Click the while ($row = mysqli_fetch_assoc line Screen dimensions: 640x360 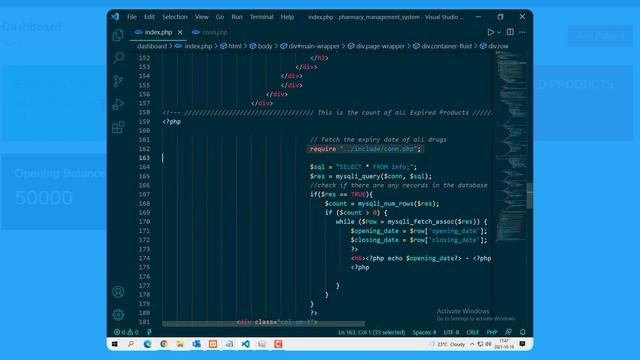point(411,222)
